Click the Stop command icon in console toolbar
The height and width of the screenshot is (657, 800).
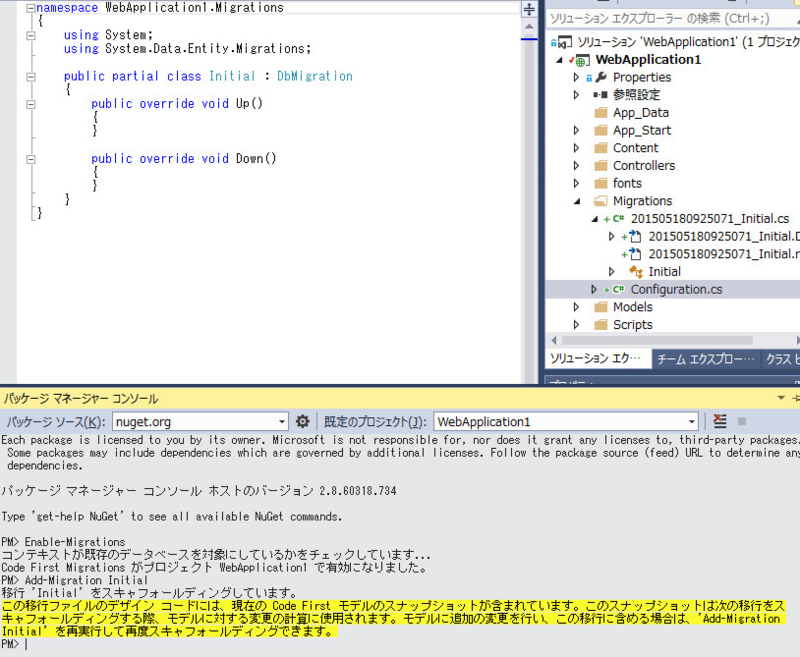coord(741,421)
